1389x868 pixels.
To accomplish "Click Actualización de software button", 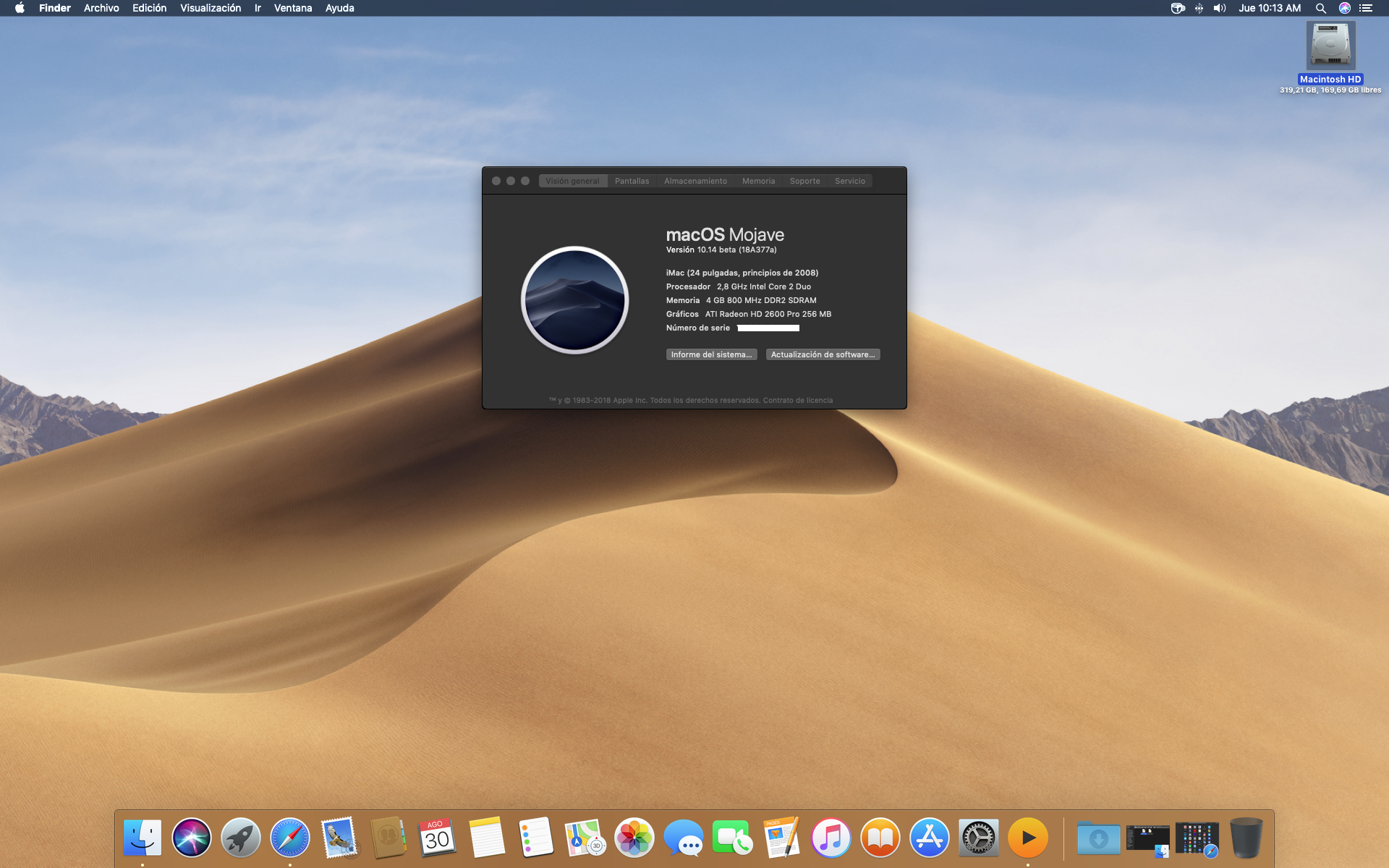I will tap(823, 354).
